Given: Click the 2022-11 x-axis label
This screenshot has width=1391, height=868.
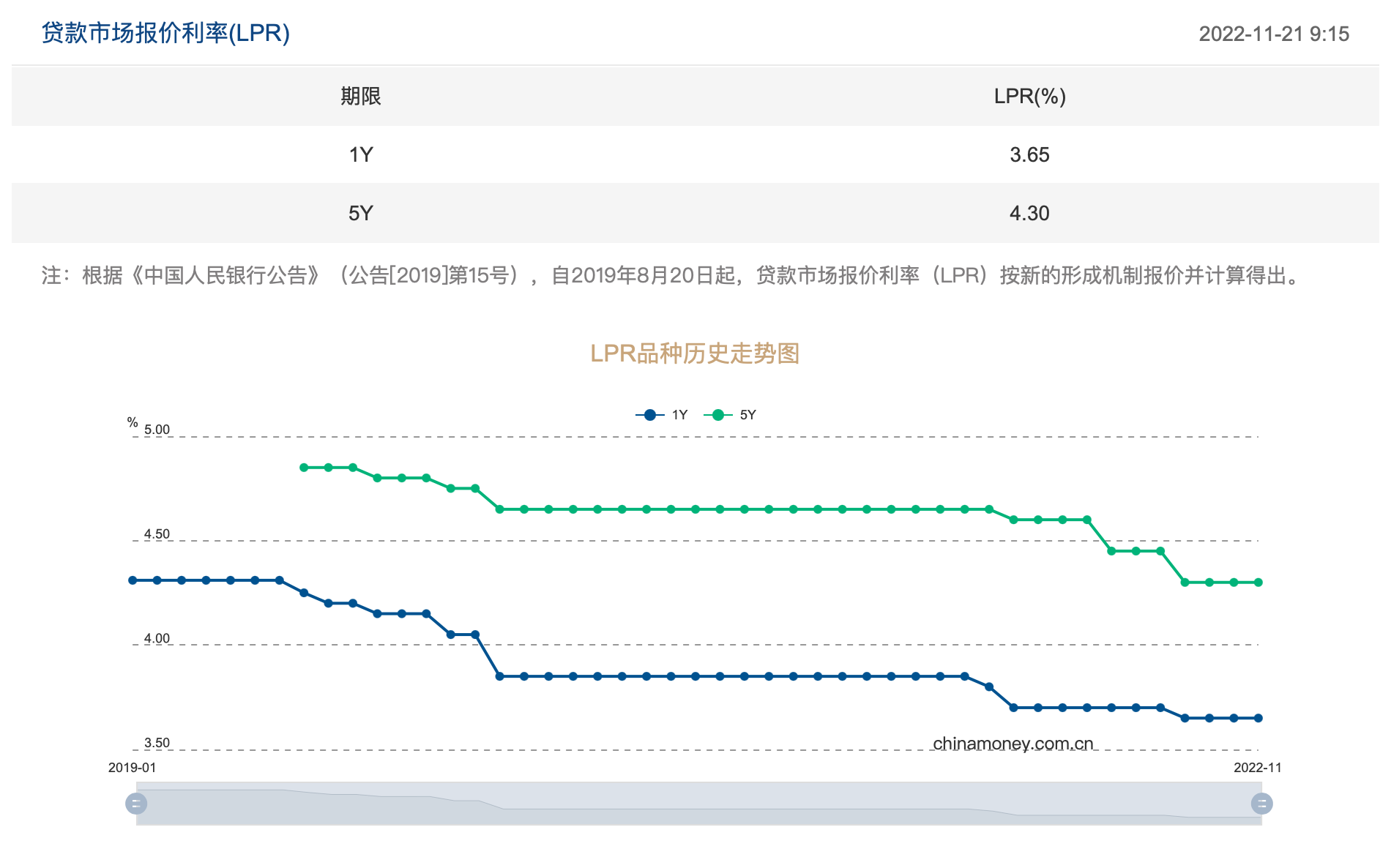Looking at the screenshot, I should (1258, 768).
